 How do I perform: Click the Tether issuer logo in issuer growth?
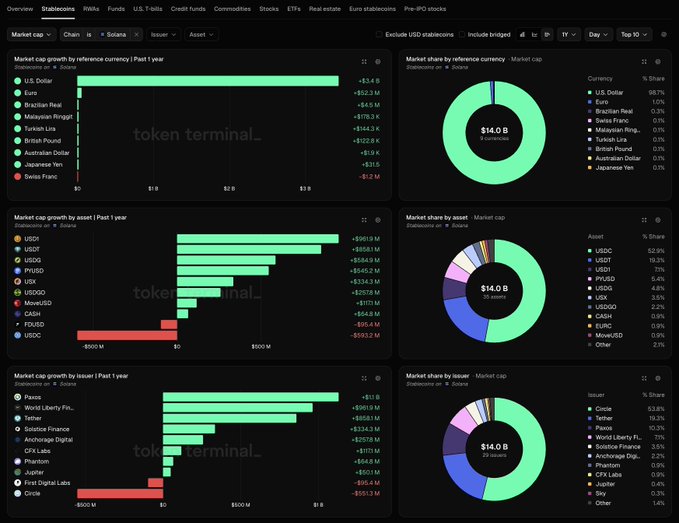[17, 418]
